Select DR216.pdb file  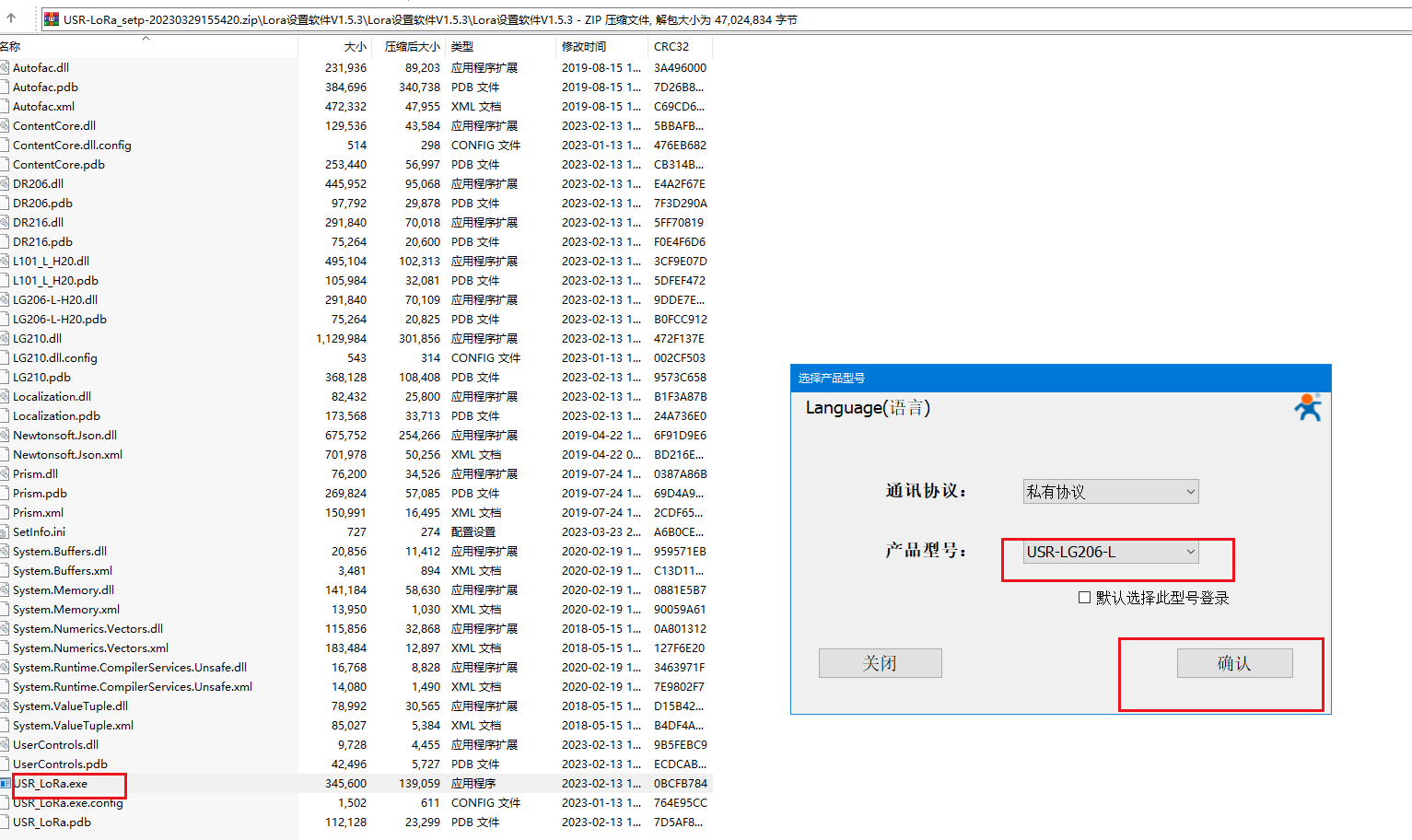click(x=42, y=242)
